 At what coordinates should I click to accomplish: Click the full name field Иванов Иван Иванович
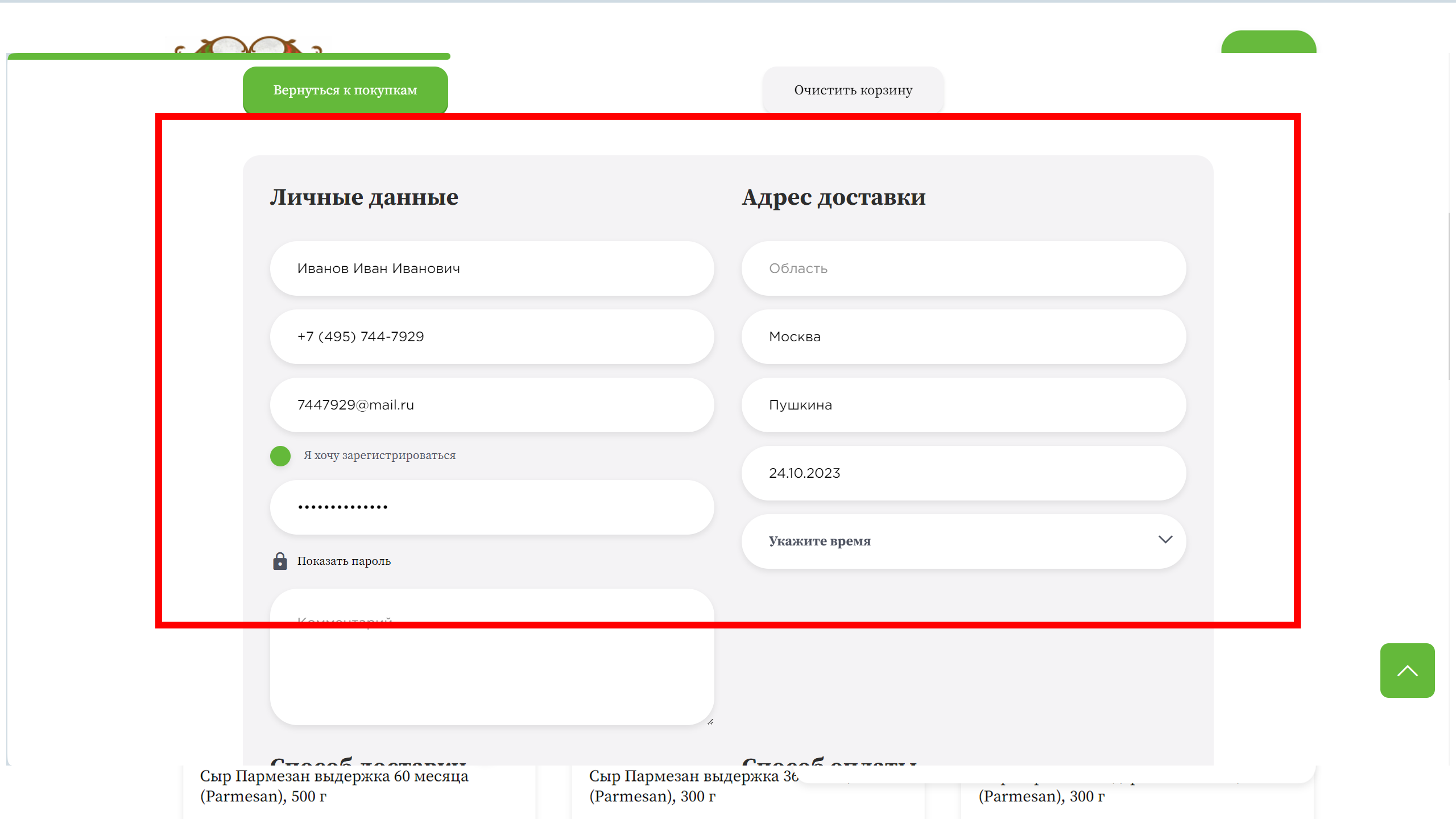coord(491,268)
